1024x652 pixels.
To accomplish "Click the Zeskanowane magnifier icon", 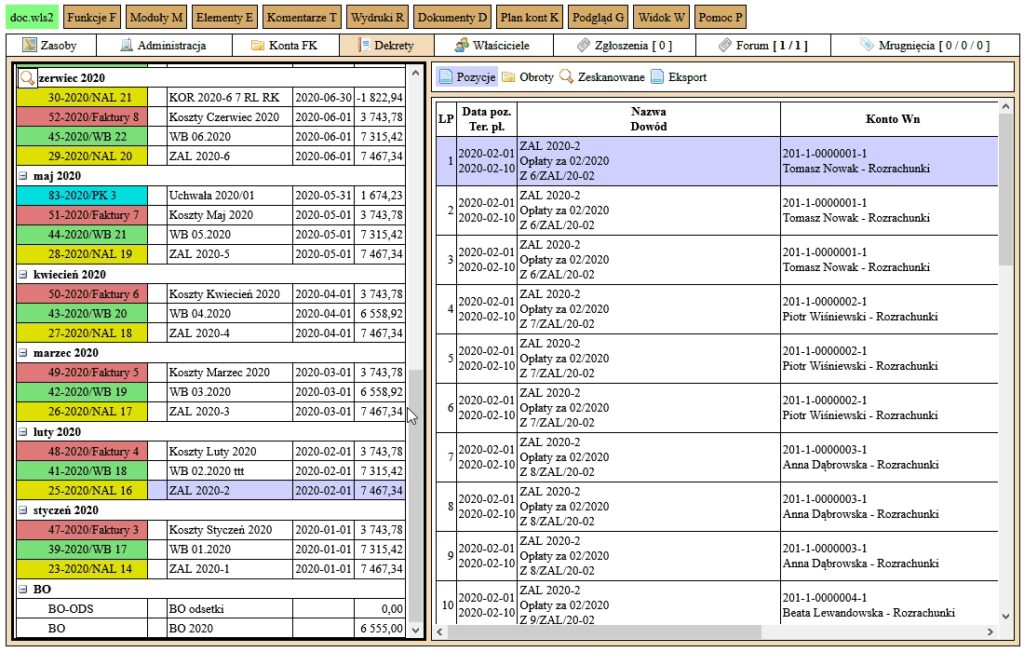I will click(566, 77).
